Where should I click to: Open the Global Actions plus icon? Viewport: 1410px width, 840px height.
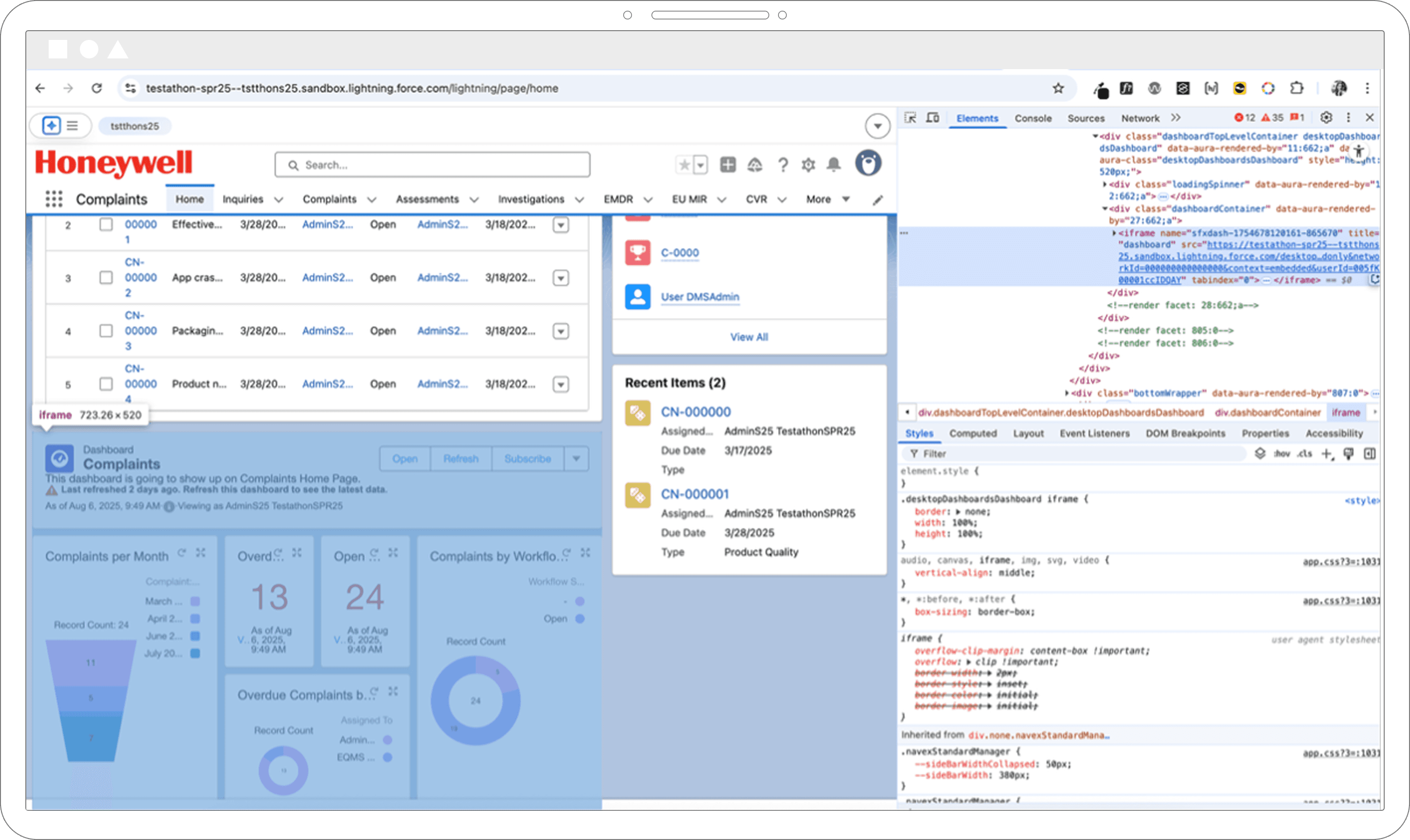point(728,164)
